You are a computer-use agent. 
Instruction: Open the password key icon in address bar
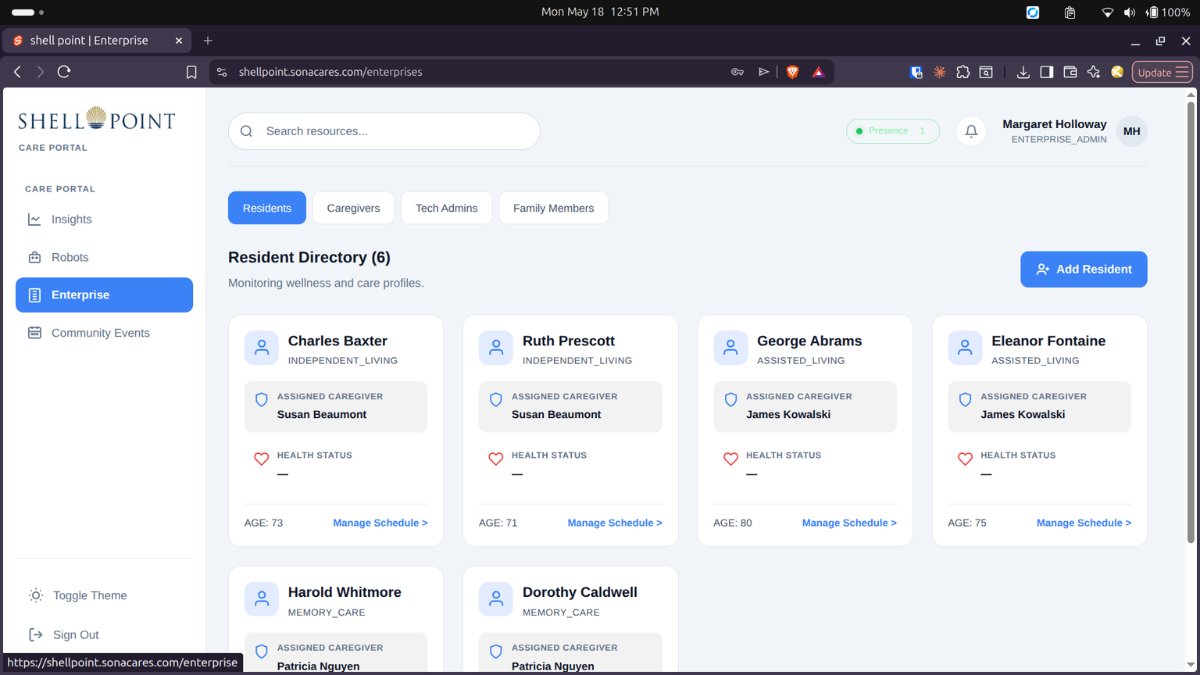(737, 72)
